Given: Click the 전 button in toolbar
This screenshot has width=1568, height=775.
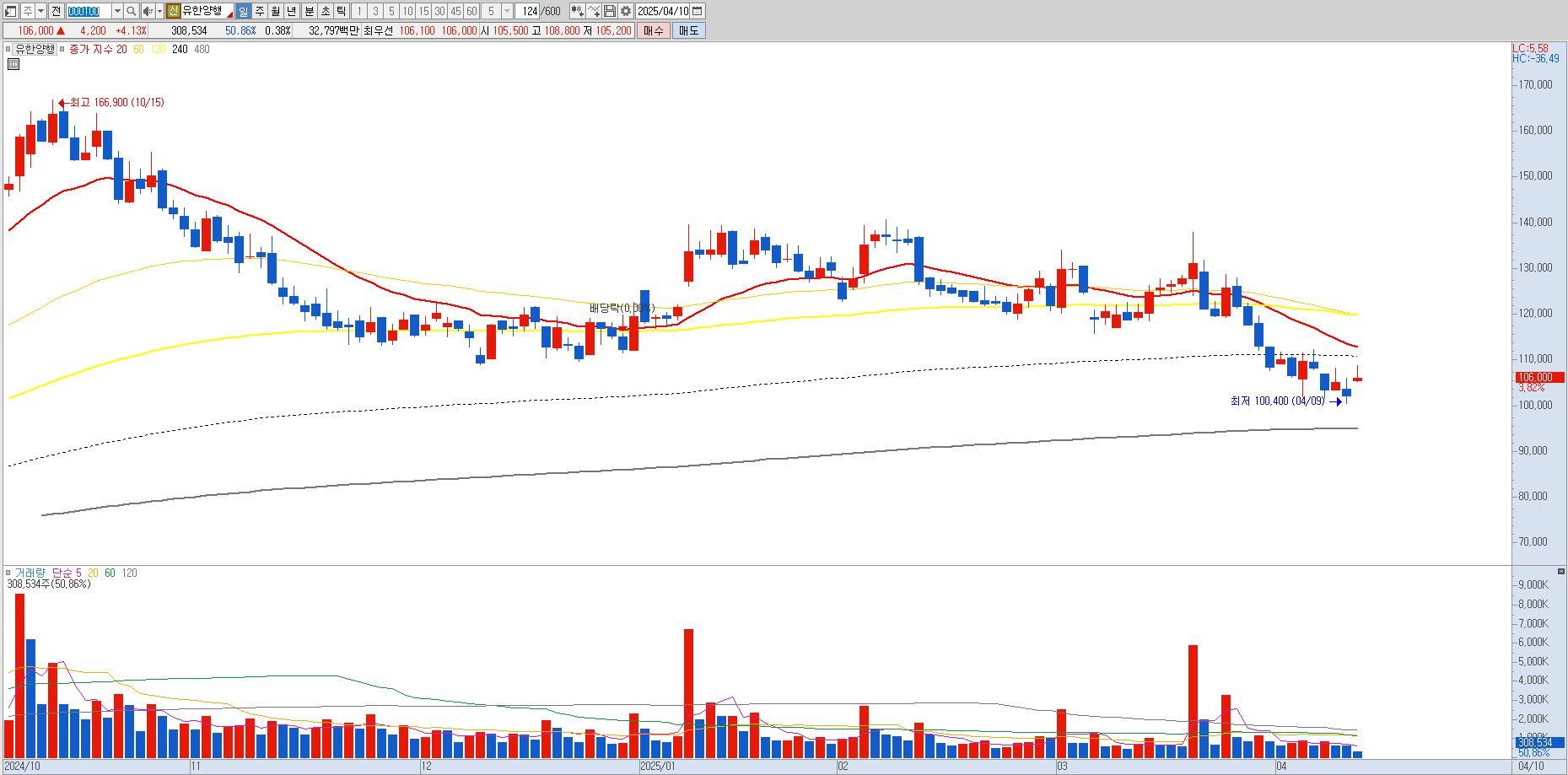Looking at the screenshot, I should pos(56,11).
